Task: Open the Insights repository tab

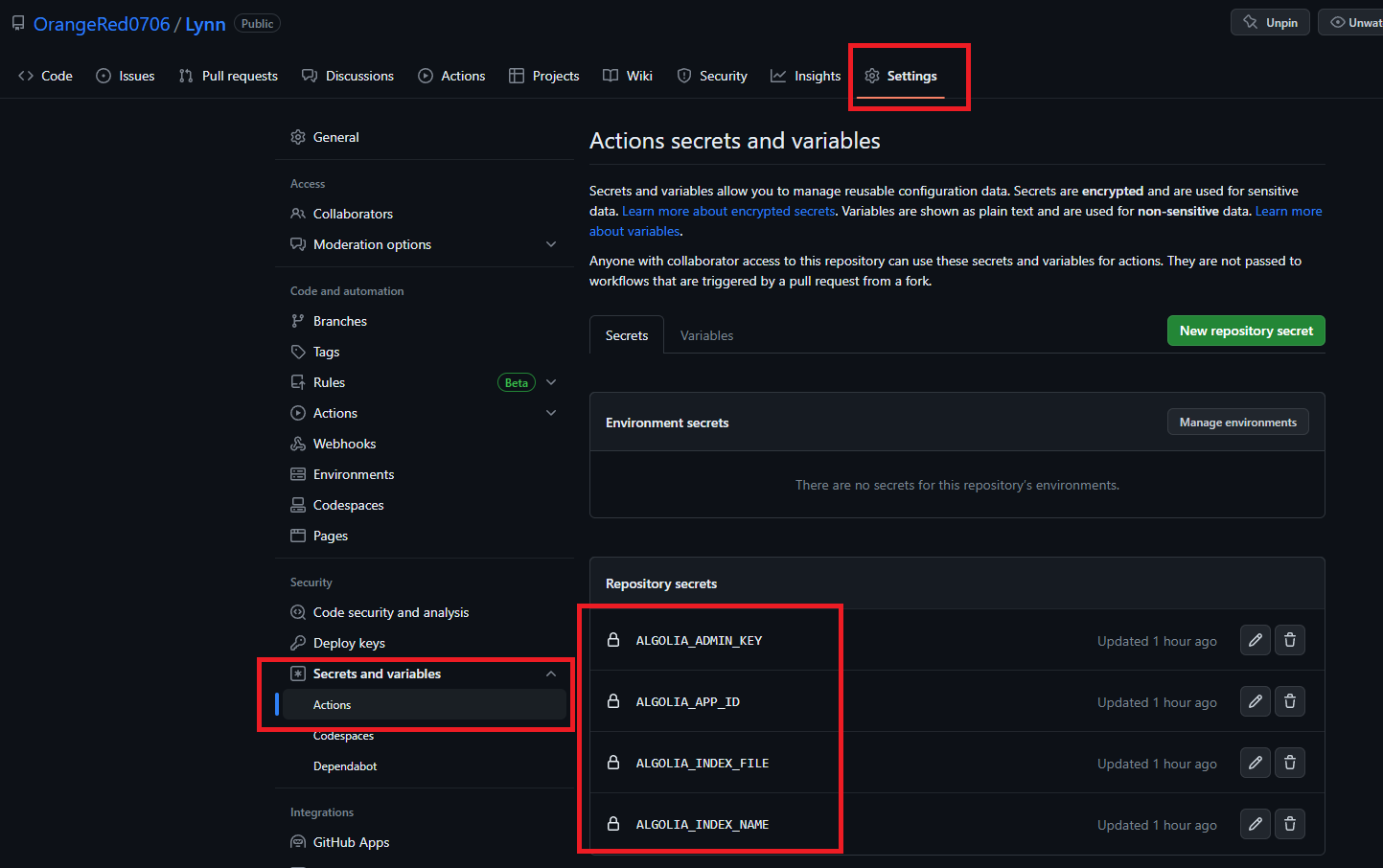Action: coord(806,76)
